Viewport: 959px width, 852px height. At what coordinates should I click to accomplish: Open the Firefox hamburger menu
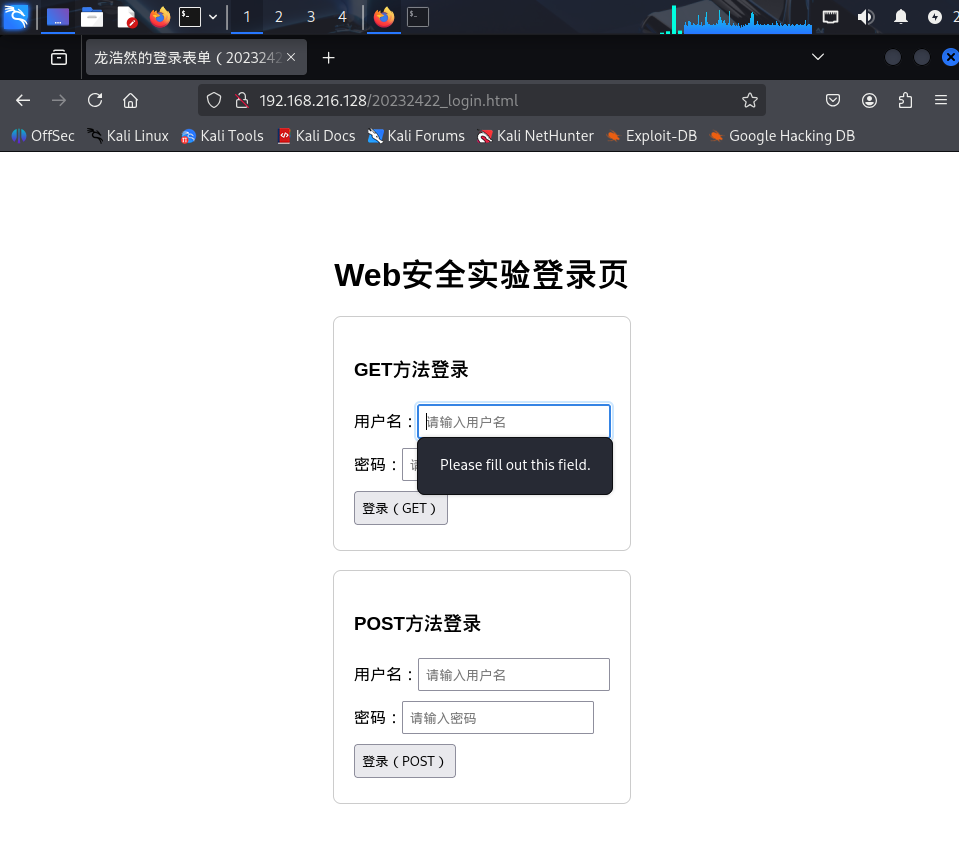tap(941, 100)
